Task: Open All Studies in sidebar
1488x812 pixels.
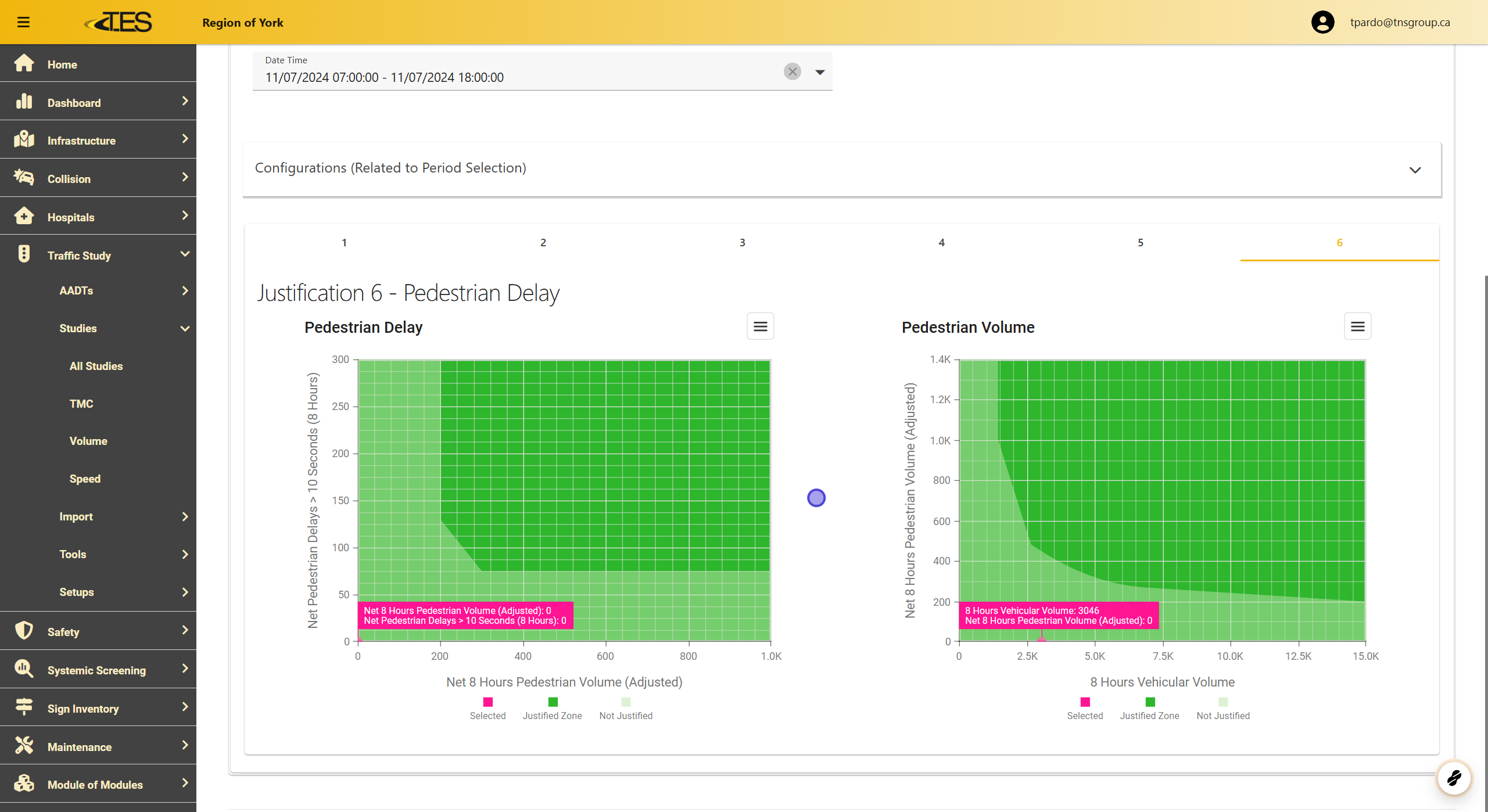Action: click(x=96, y=366)
